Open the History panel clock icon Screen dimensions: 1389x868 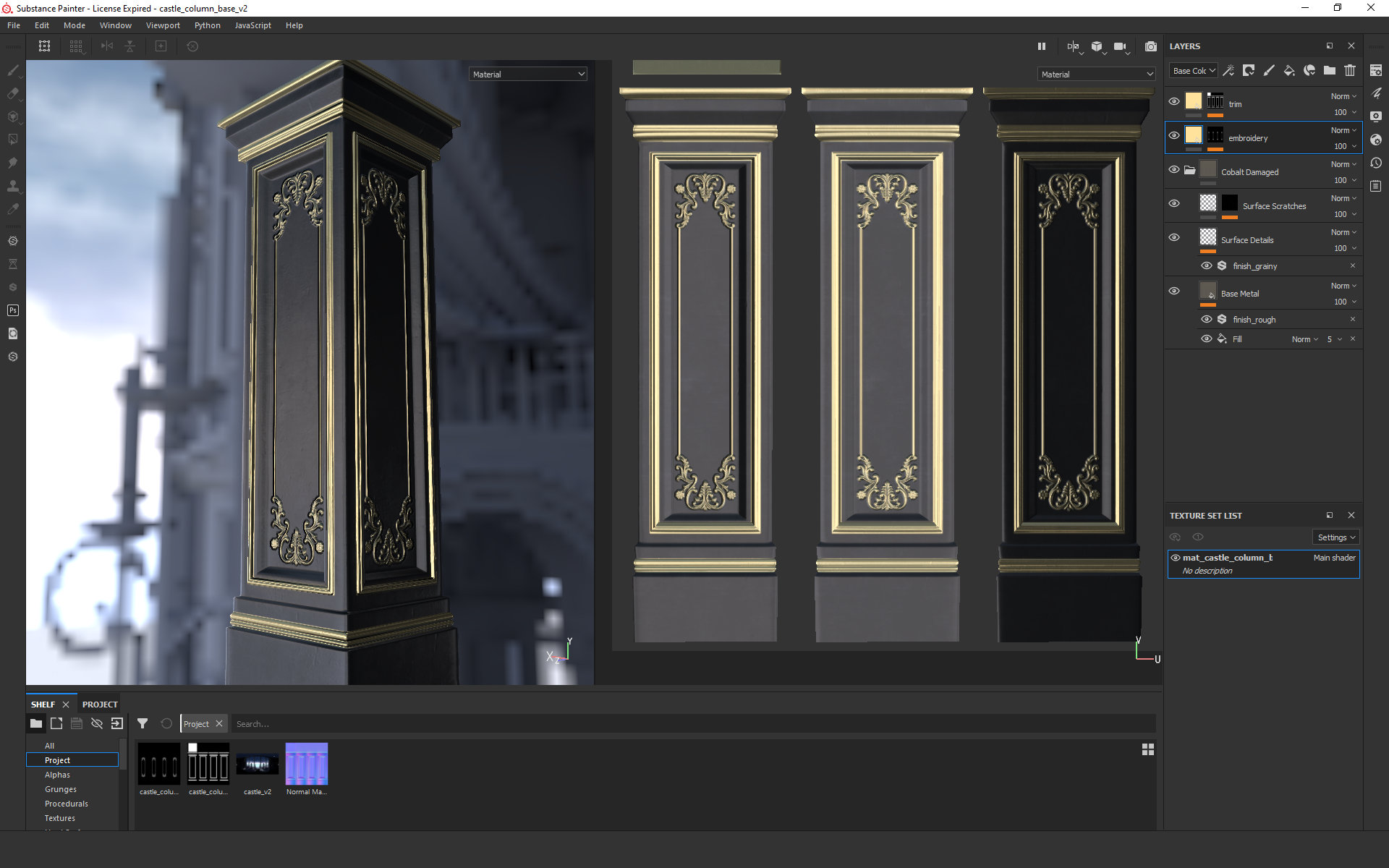1376,163
